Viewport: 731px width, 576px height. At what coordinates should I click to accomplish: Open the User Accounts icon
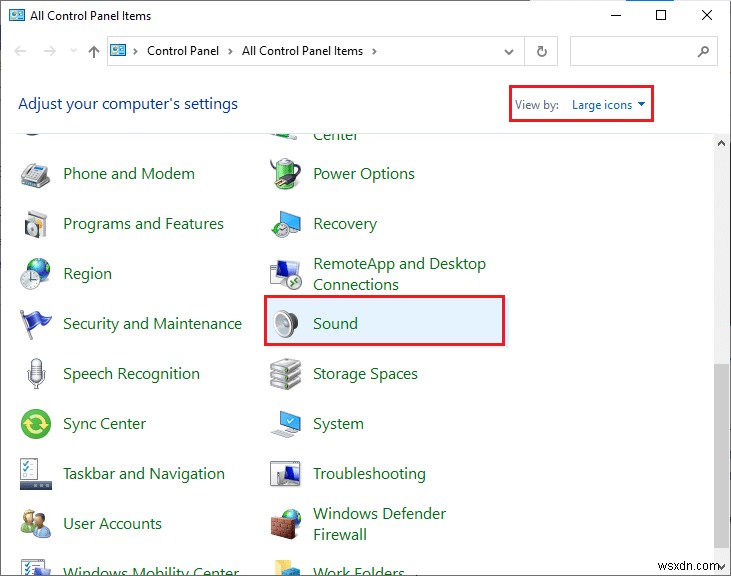[x=36, y=523]
